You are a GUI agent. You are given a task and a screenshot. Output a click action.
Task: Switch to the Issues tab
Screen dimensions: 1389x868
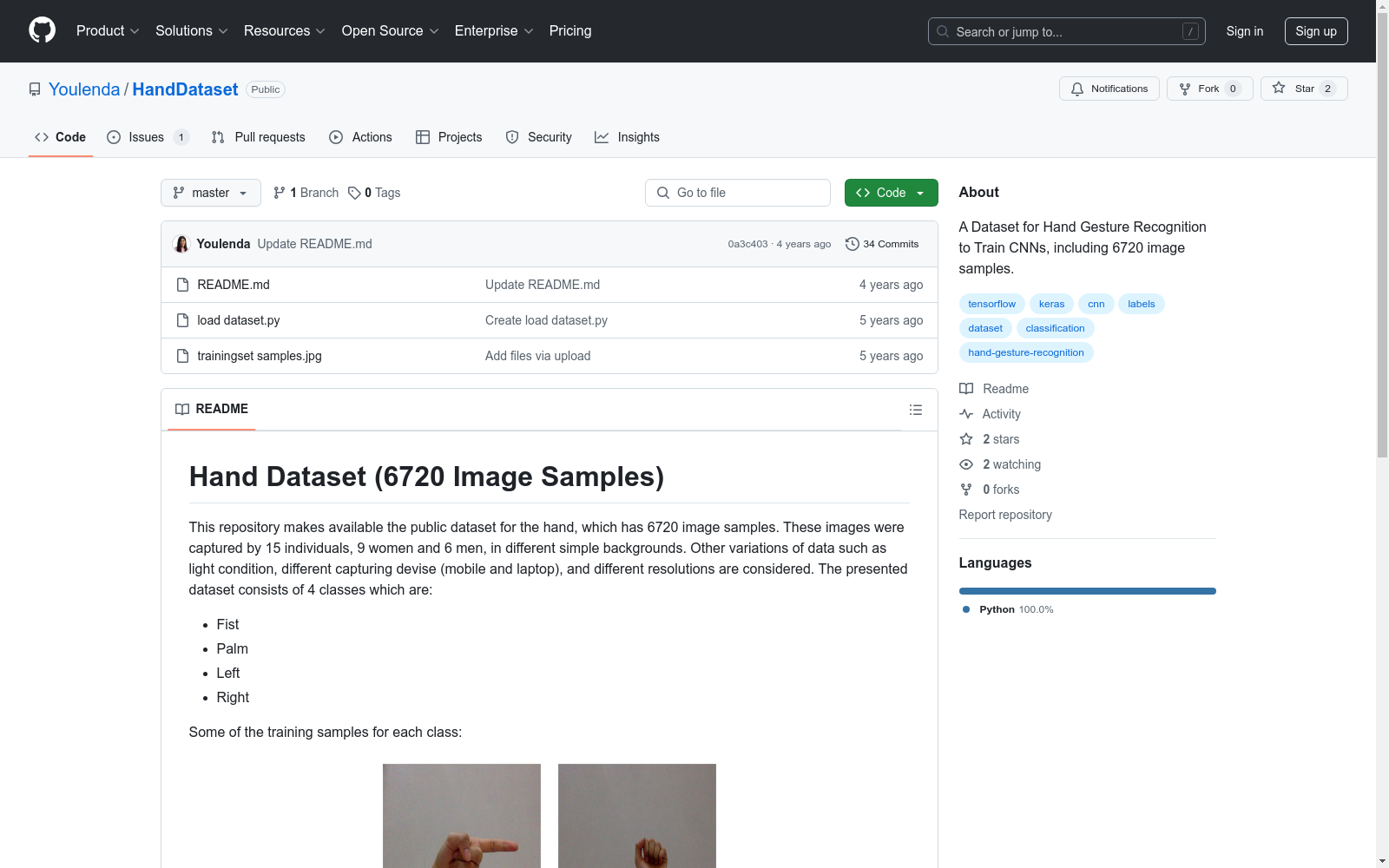pos(147,137)
